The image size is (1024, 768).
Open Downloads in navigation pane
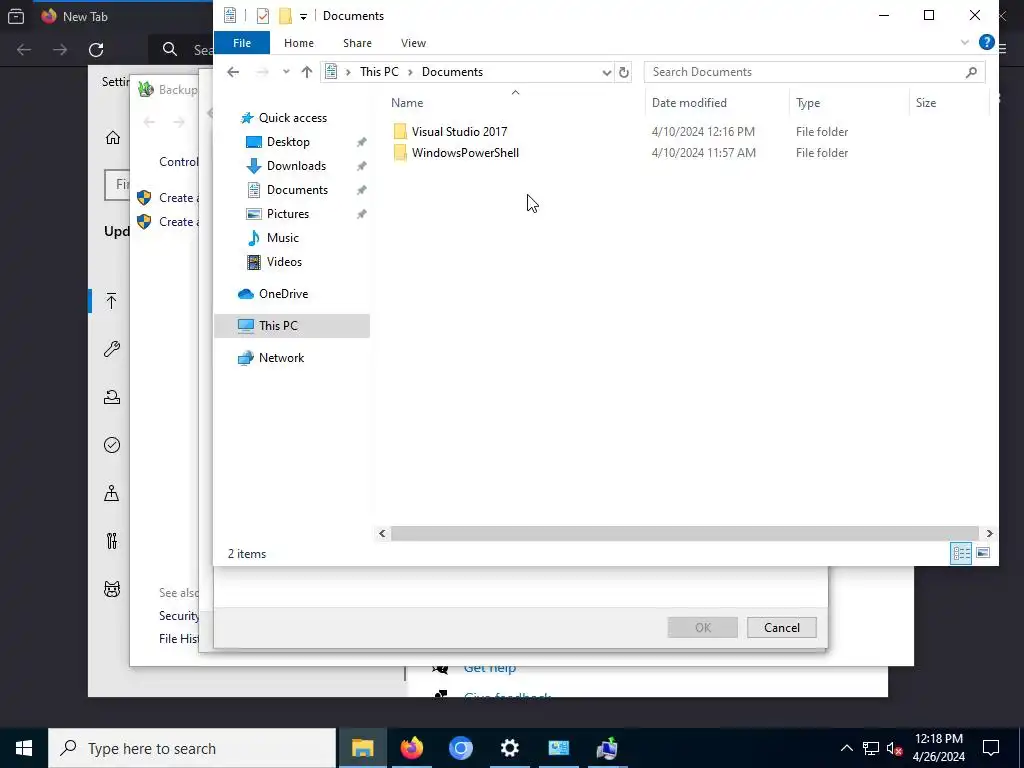click(x=296, y=166)
